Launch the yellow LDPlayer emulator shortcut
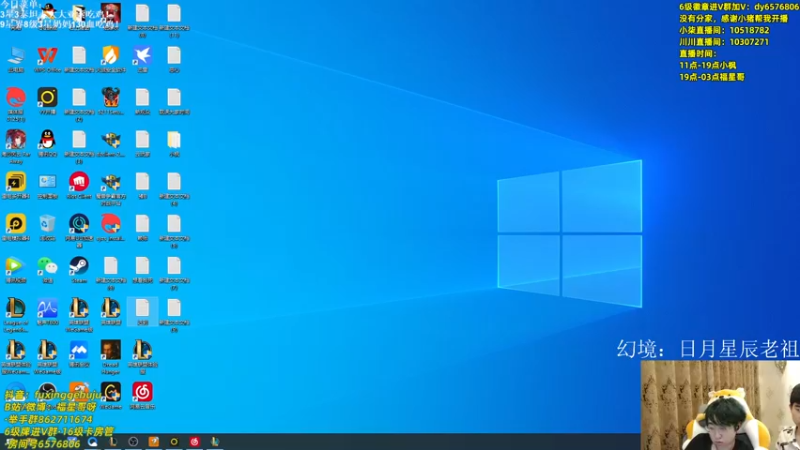This screenshot has width=800, height=450. click(16, 223)
